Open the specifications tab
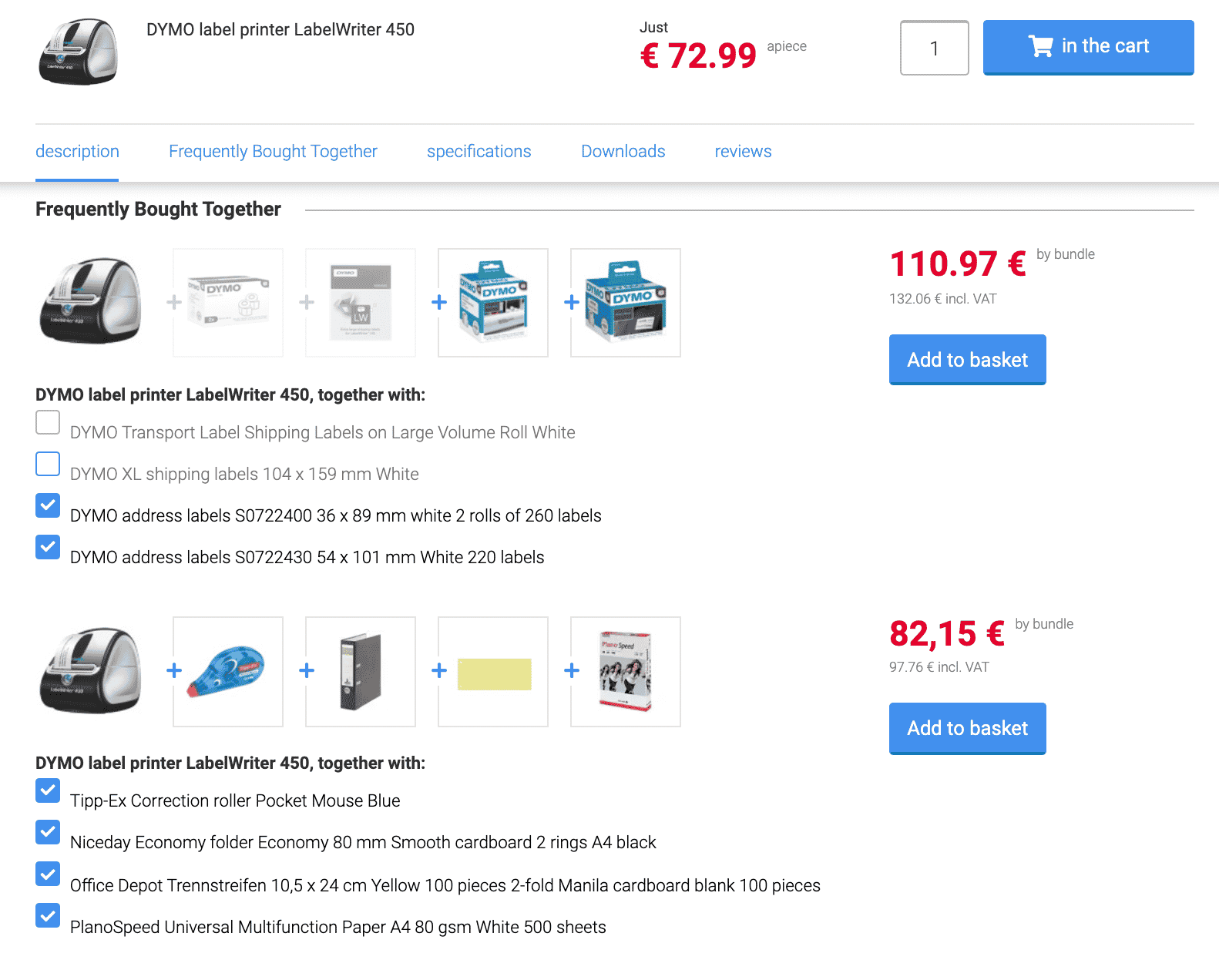 coord(479,152)
